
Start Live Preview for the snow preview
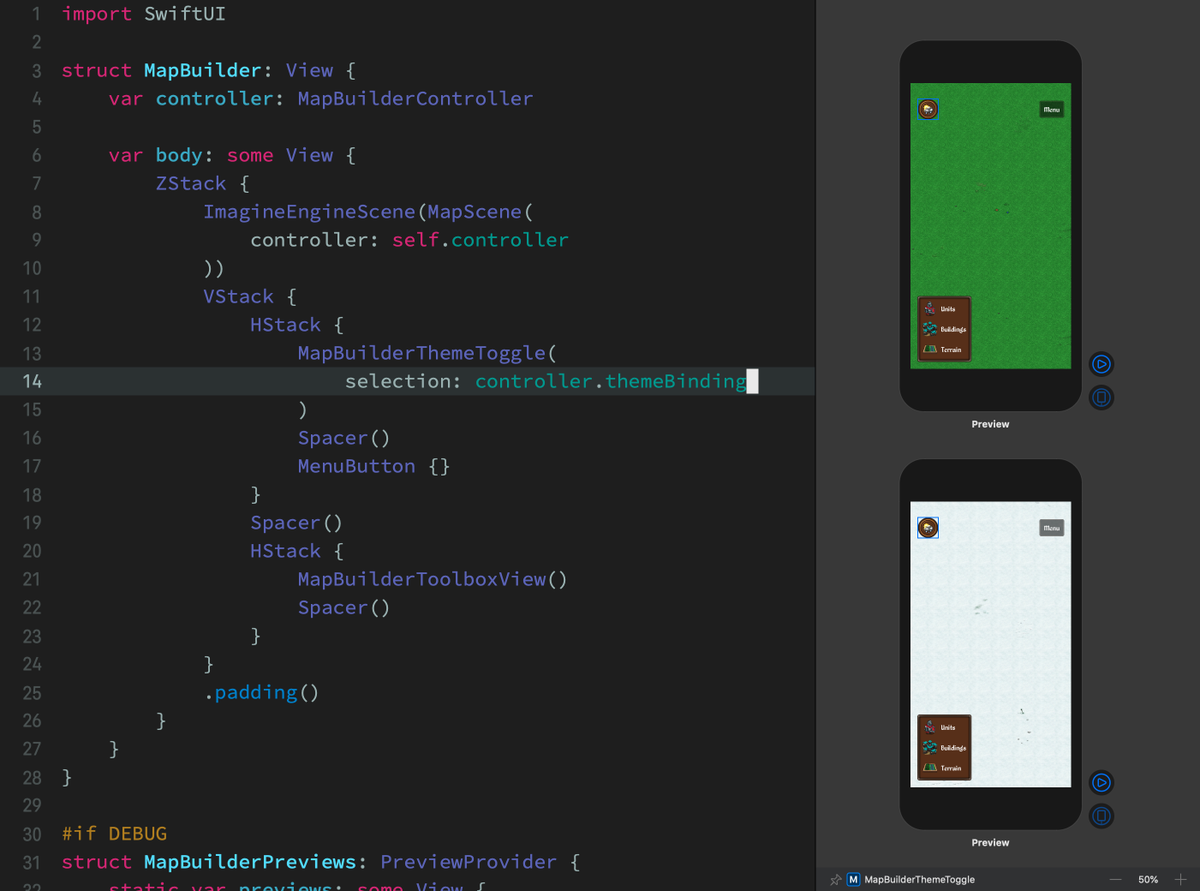1101,782
